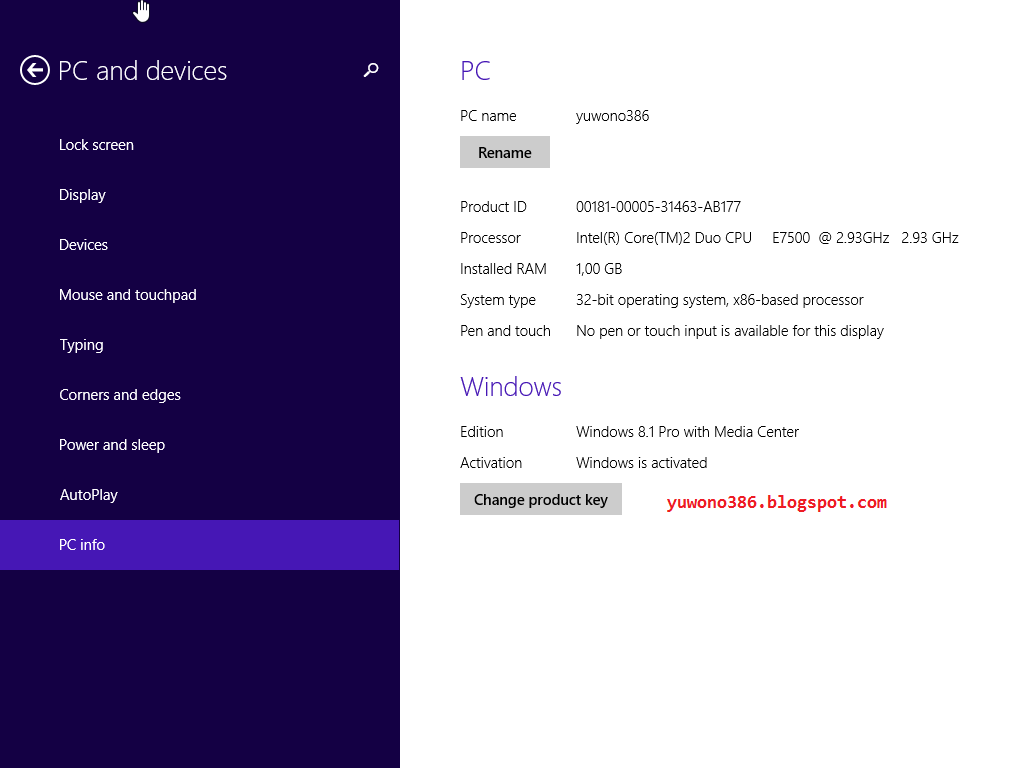The height and width of the screenshot is (768, 1024).
Task: Click the Product ID 00181-00005-31463-AB177
Action: (658, 207)
